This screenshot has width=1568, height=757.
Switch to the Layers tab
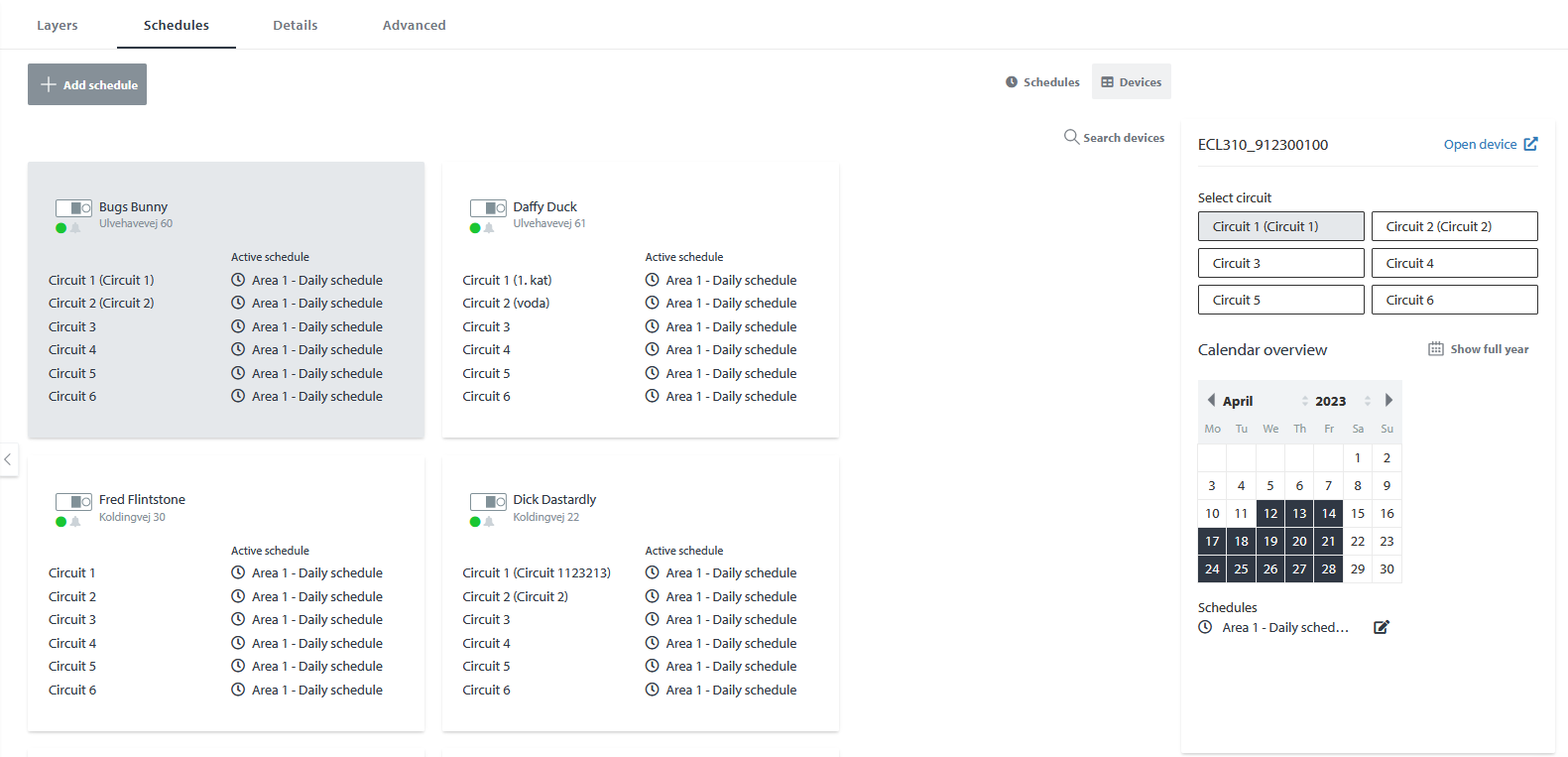[x=57, y=25]
